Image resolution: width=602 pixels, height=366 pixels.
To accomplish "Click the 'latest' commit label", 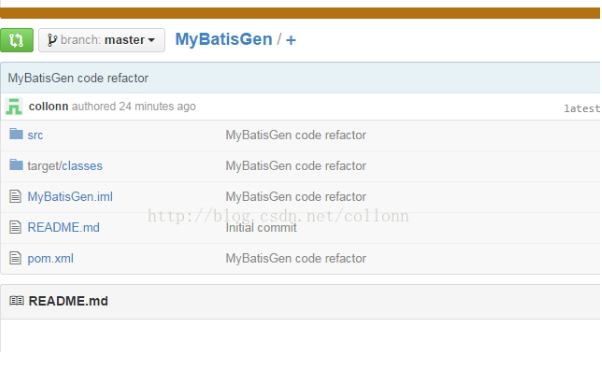I will point(582,109).
